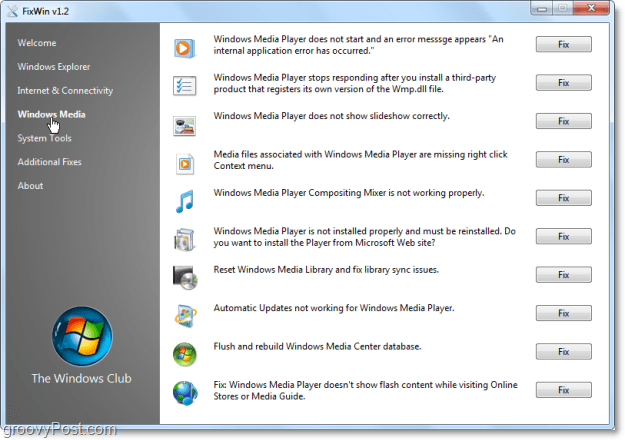Fix the Compositing Mixer problem

click(564, 198)
